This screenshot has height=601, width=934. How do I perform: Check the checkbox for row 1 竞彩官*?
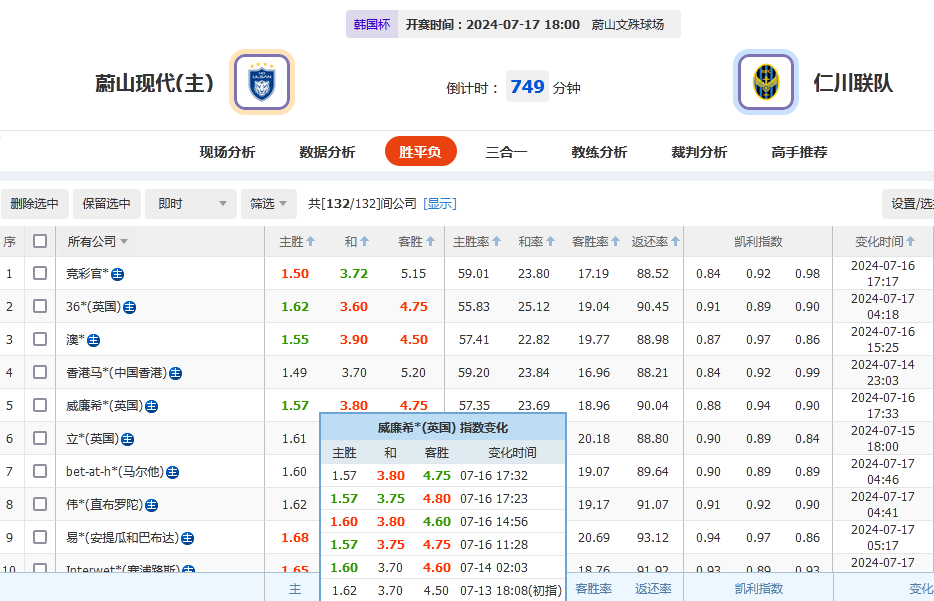coord(39,273)
